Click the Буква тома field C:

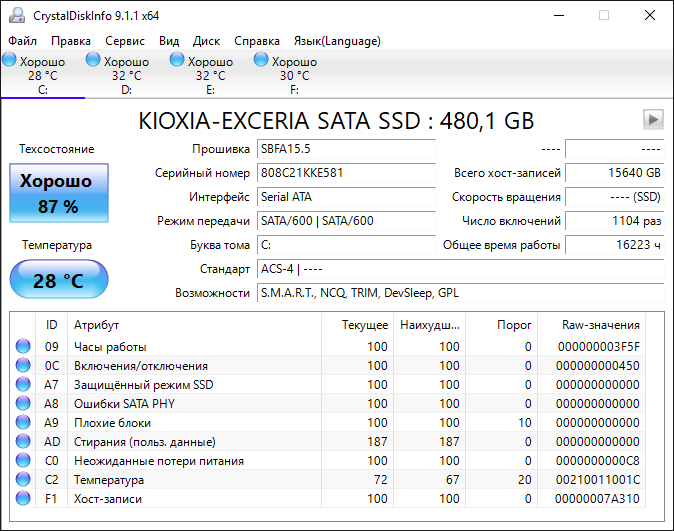point(346,245)
